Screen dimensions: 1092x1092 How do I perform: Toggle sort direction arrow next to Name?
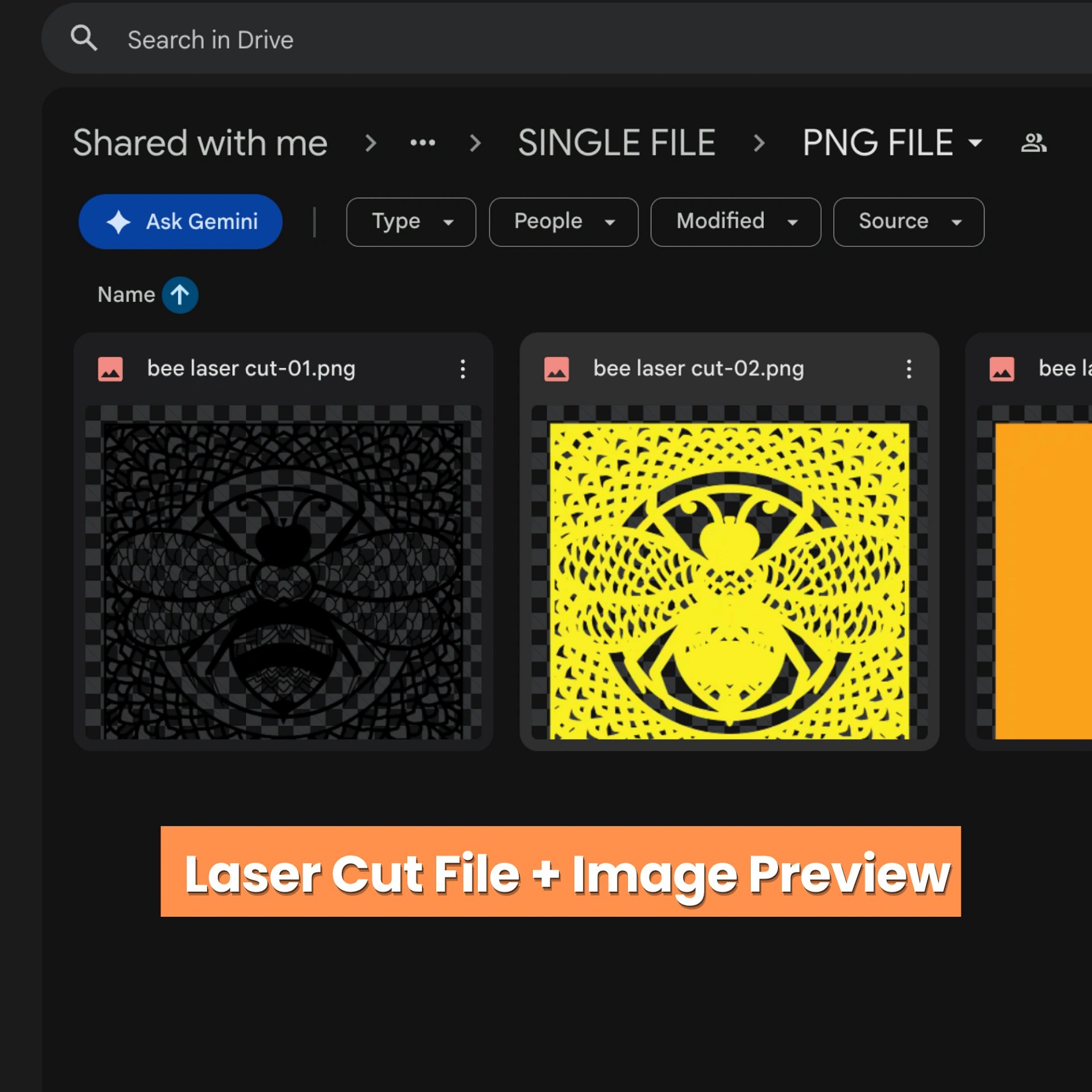point(180,295)
